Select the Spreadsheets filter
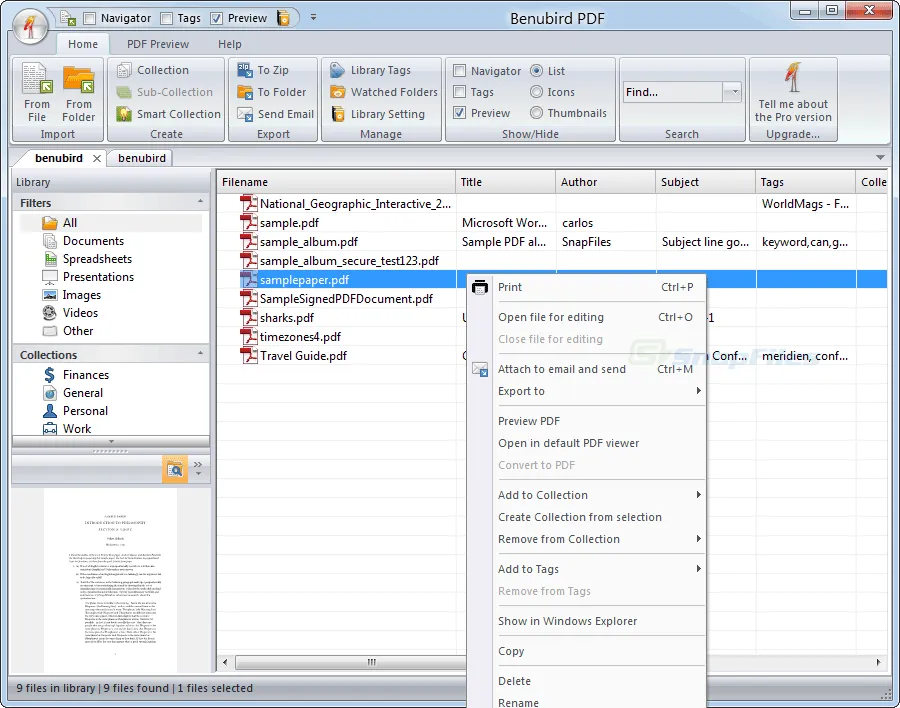This screenshot has width=900, height=708. pyautogui.click(x=87, y=259)
